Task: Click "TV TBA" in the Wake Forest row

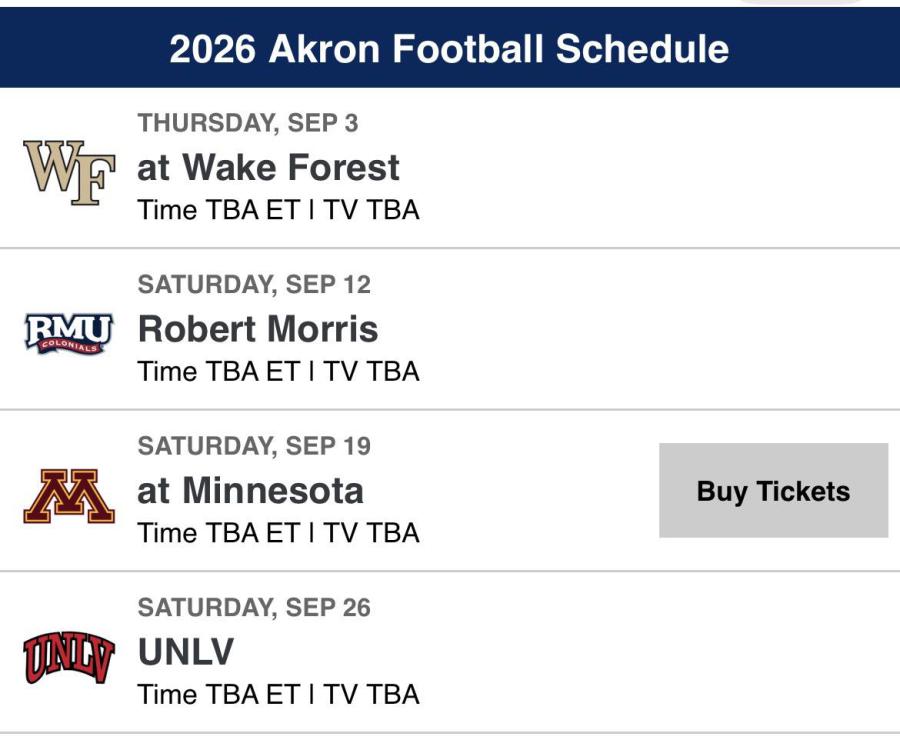Action: pos(369,210)
